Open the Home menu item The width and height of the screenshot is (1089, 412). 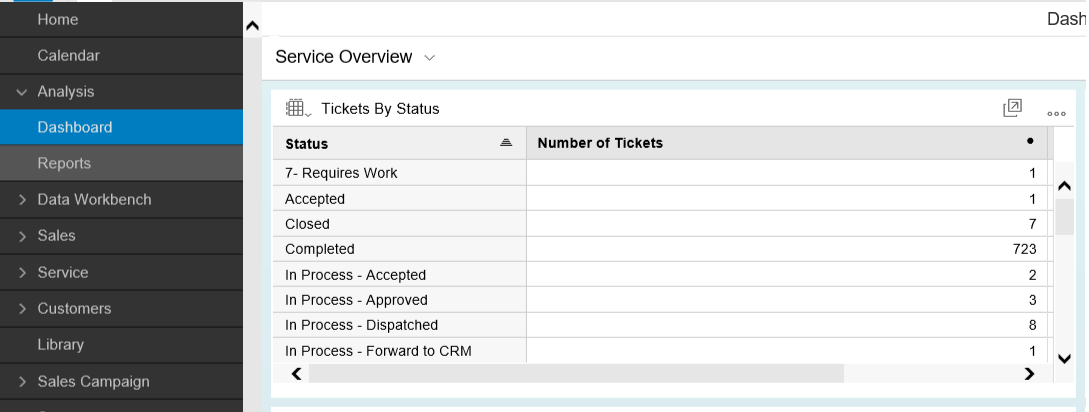122,19
